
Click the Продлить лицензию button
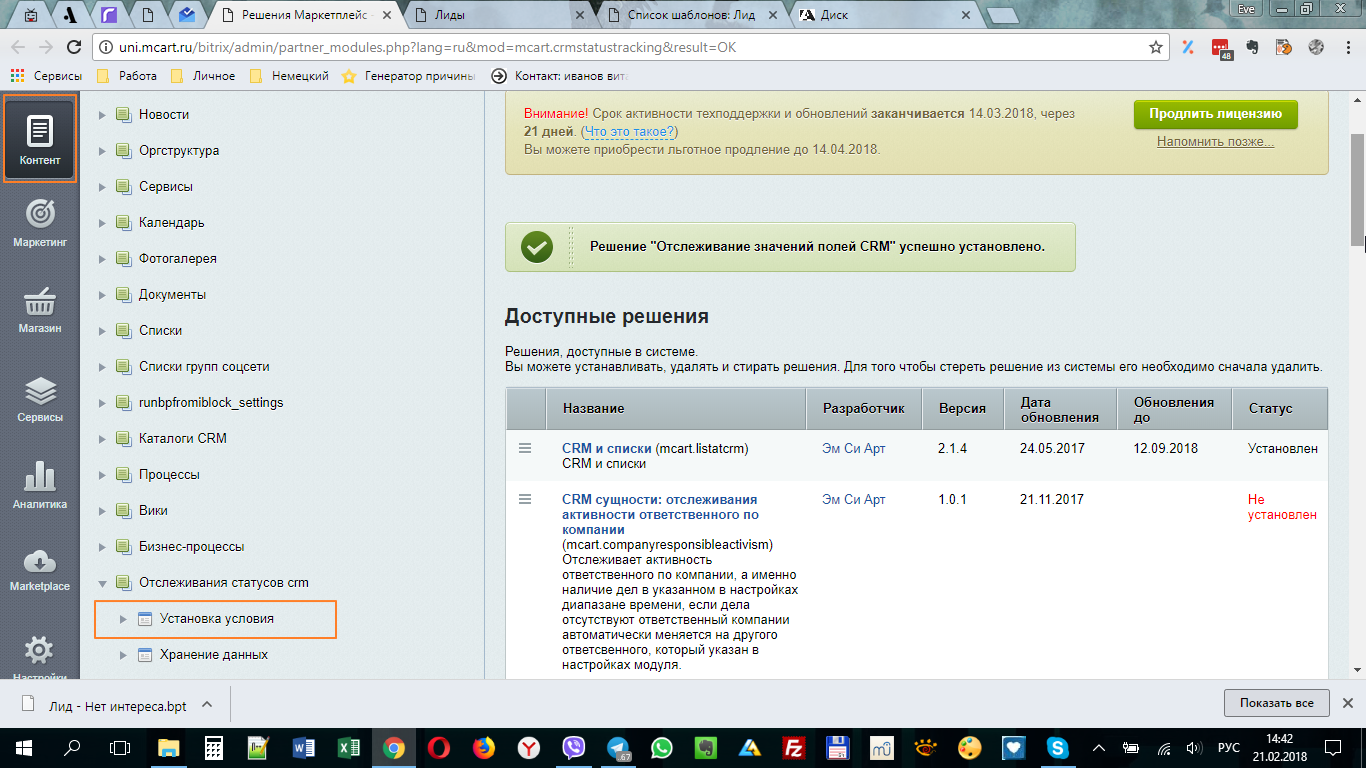click(1215, 114)
